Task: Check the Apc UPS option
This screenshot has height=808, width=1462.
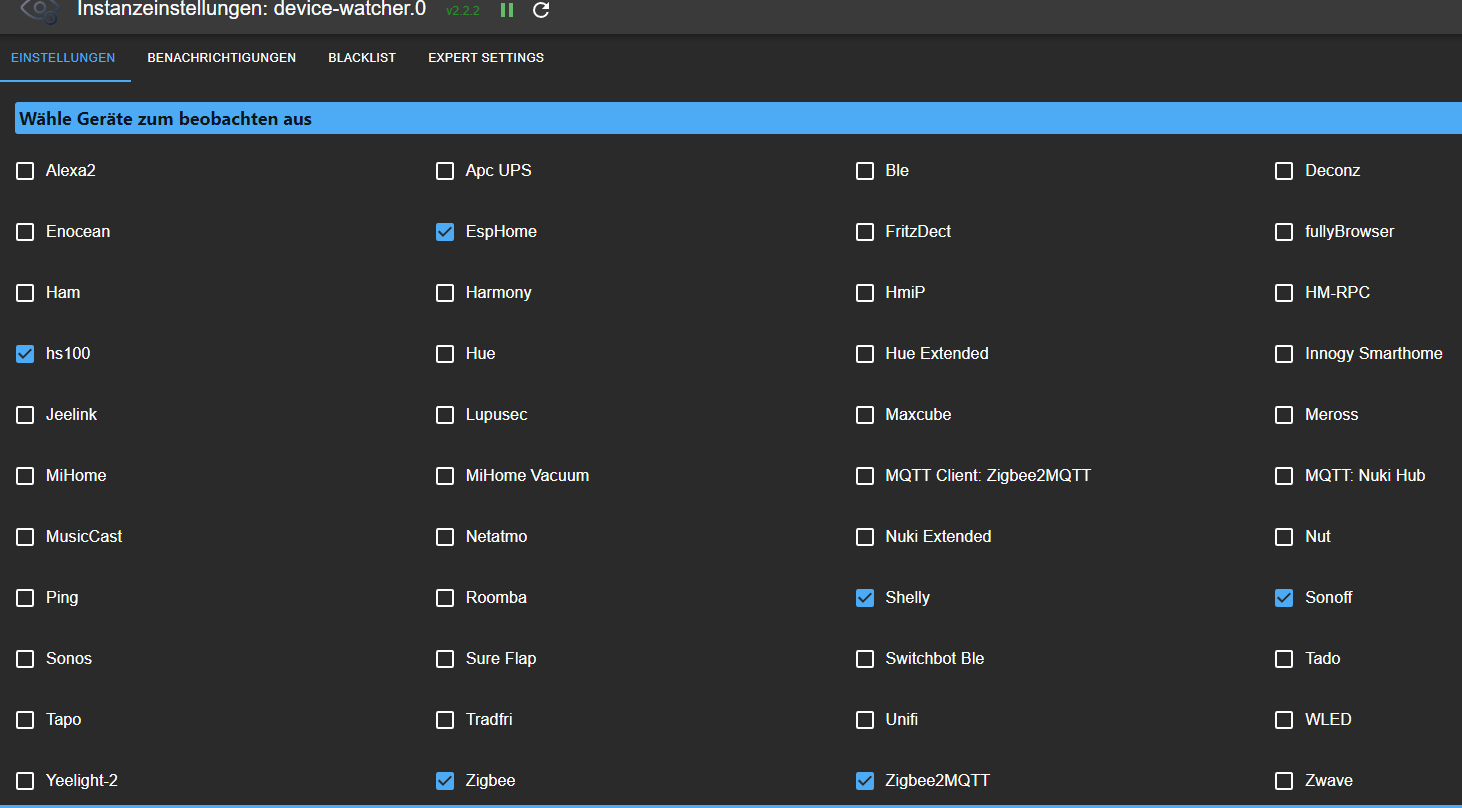Action: point(445,171)
